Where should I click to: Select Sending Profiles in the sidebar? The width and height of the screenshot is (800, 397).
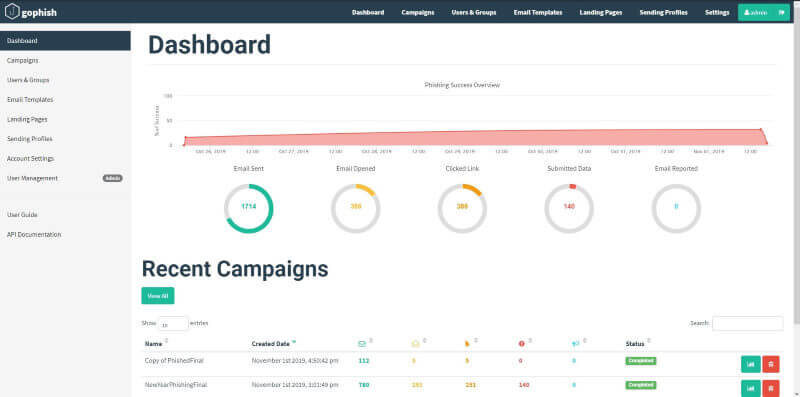click(x=65, y=139)
